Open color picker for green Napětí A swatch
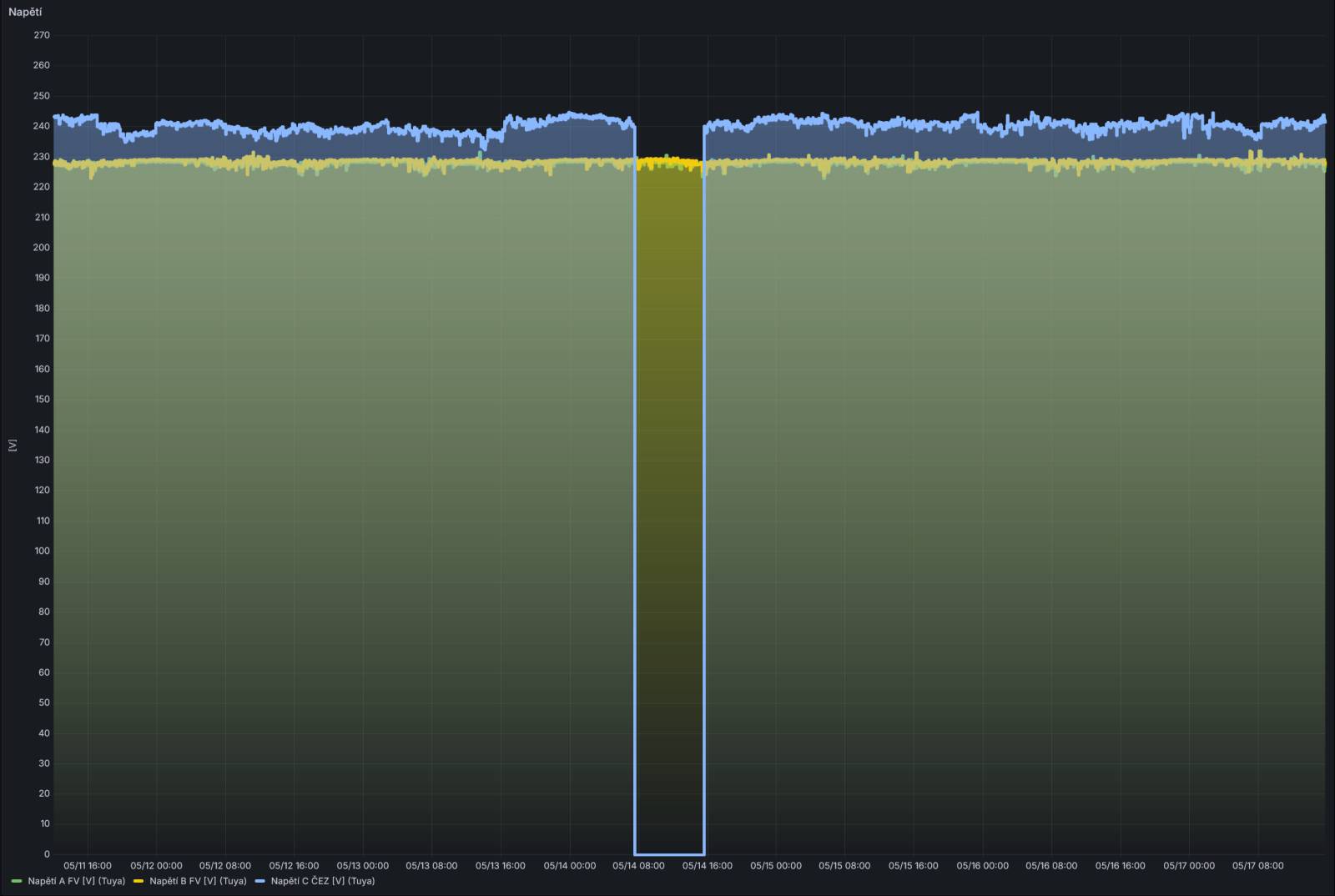 [x=17, y=881]
